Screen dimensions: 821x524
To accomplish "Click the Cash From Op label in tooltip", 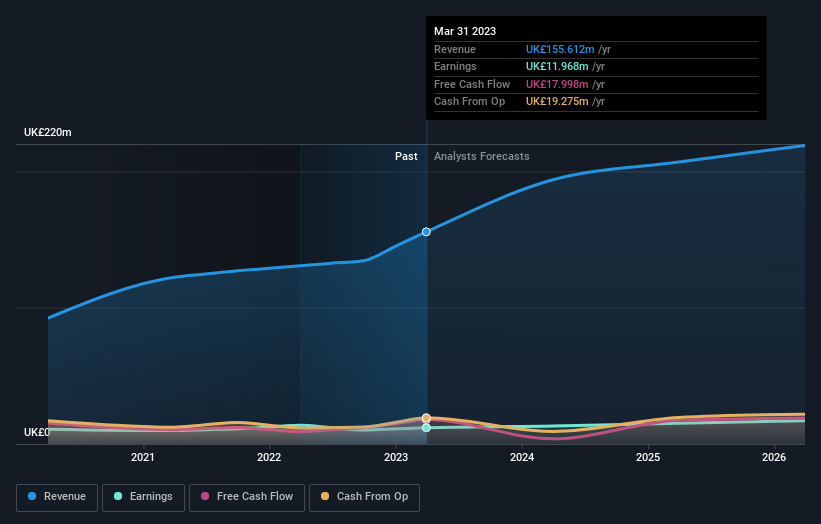I will pyautogui.click(x=470, y=102).
